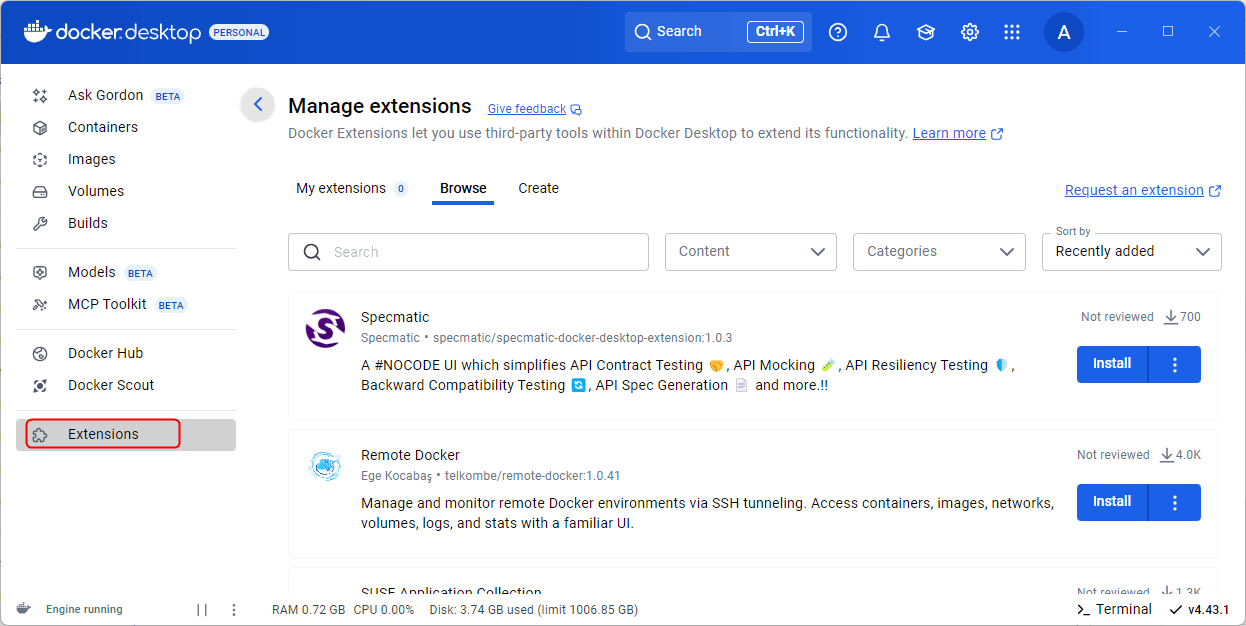Viewport: 1246px width, 626px height.
Task: Open the Content filter dropdown
Action: point(750,251)
